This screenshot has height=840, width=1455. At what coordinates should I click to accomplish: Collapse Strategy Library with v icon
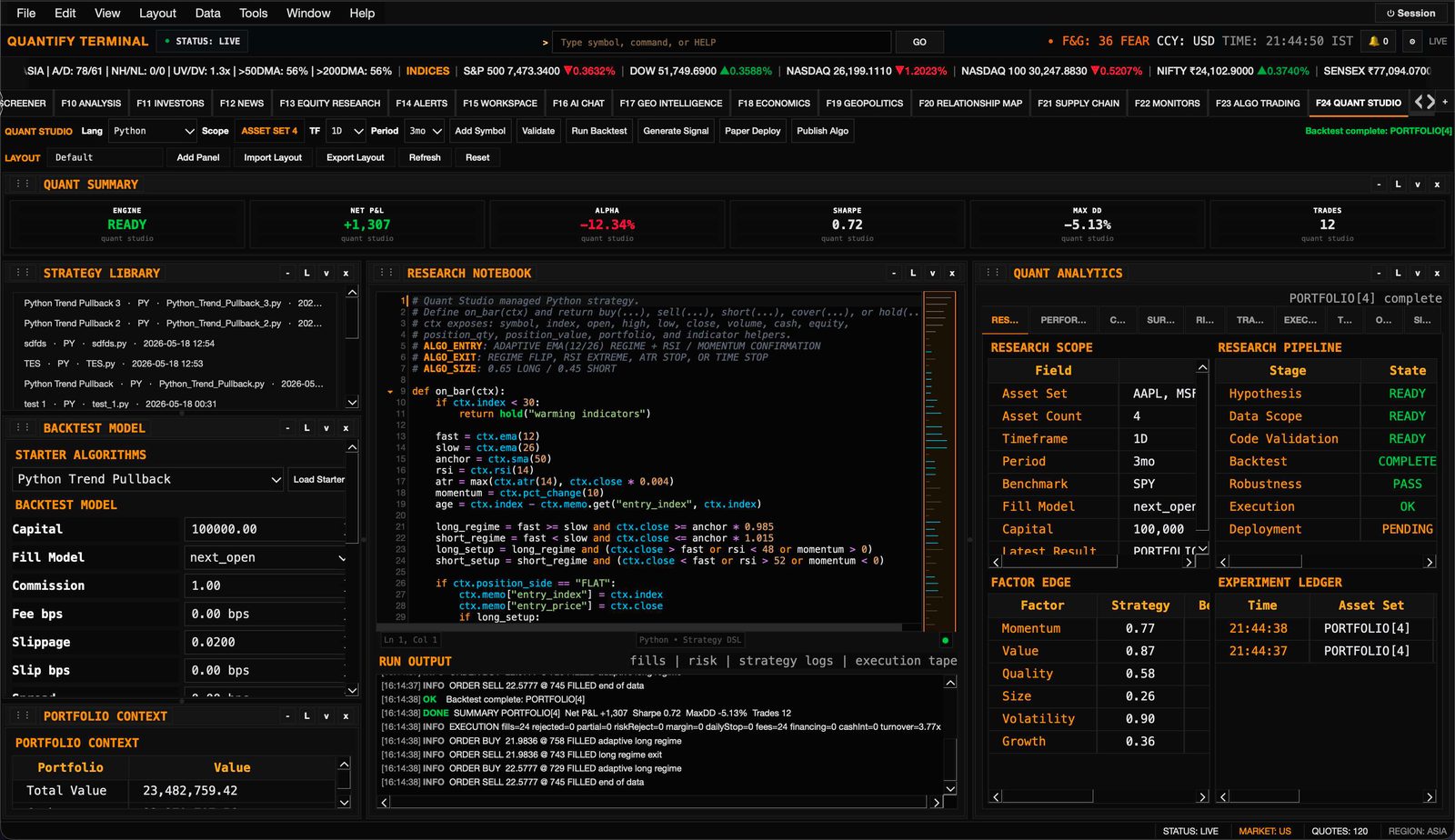tap(326, 274)
